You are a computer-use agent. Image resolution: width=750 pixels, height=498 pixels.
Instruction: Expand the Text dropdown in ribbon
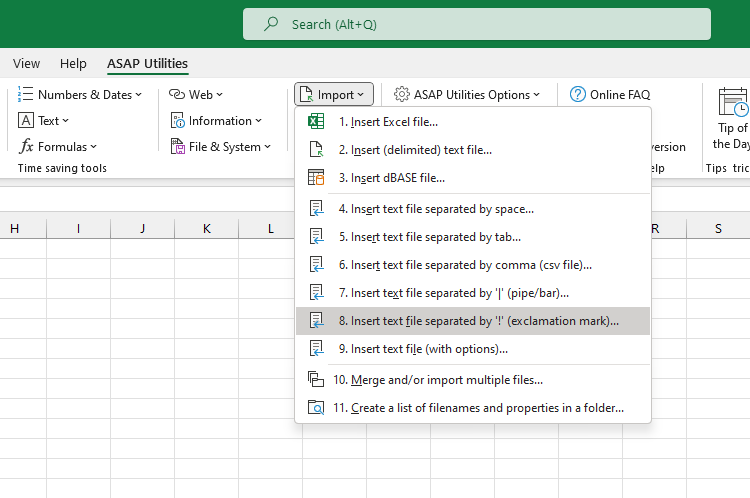(x=66, y=121)
